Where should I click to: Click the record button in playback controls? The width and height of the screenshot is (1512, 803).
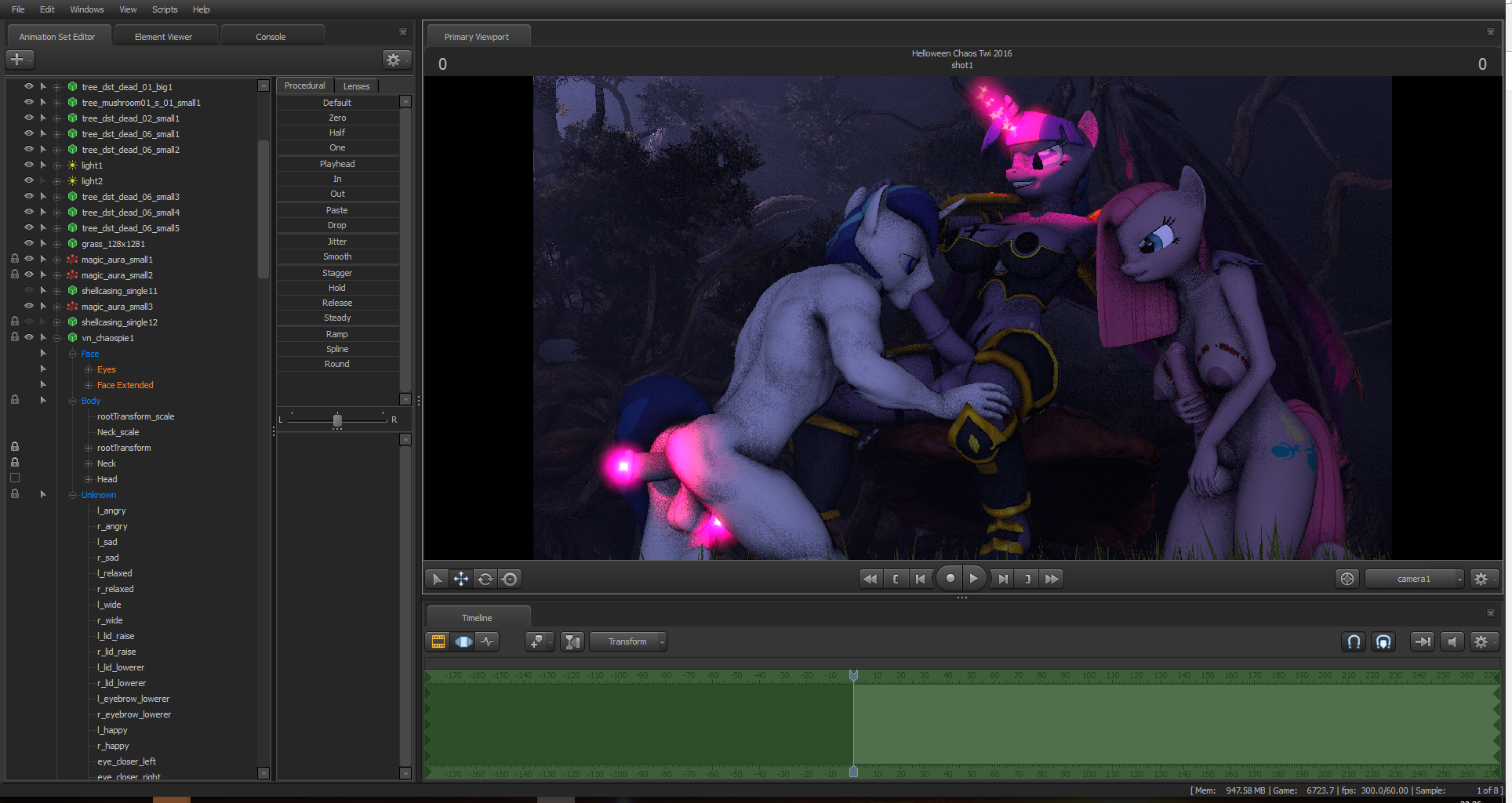coord(950,579)
